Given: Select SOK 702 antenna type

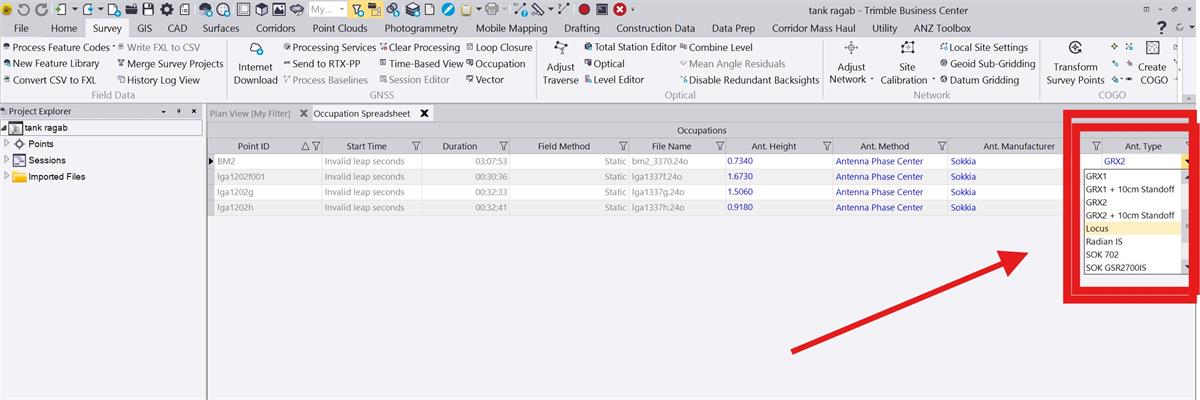Looking at the screenshot, I should coord(1131,255).
